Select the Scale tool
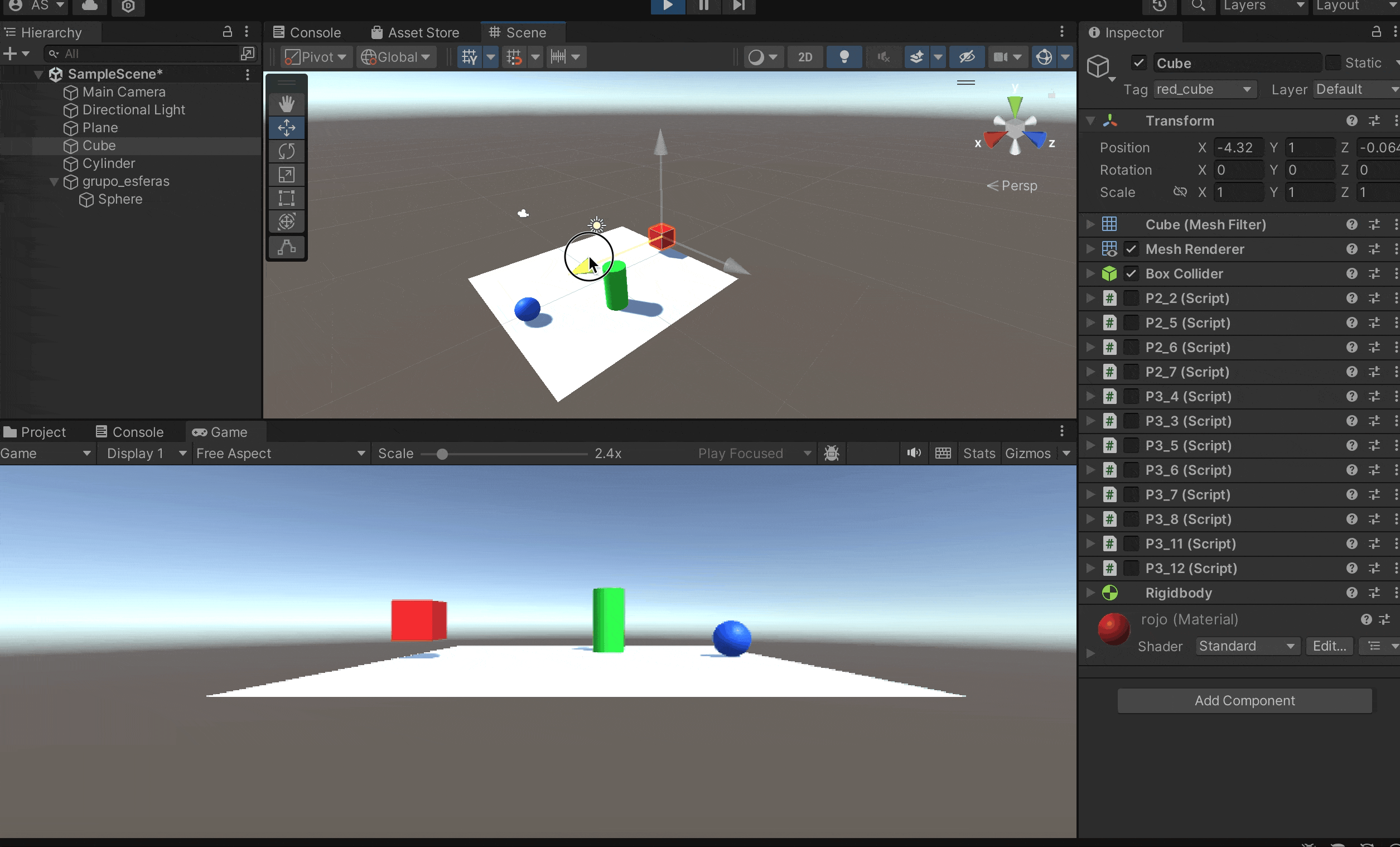This screenshot has height=847, width=1400. 286,175
